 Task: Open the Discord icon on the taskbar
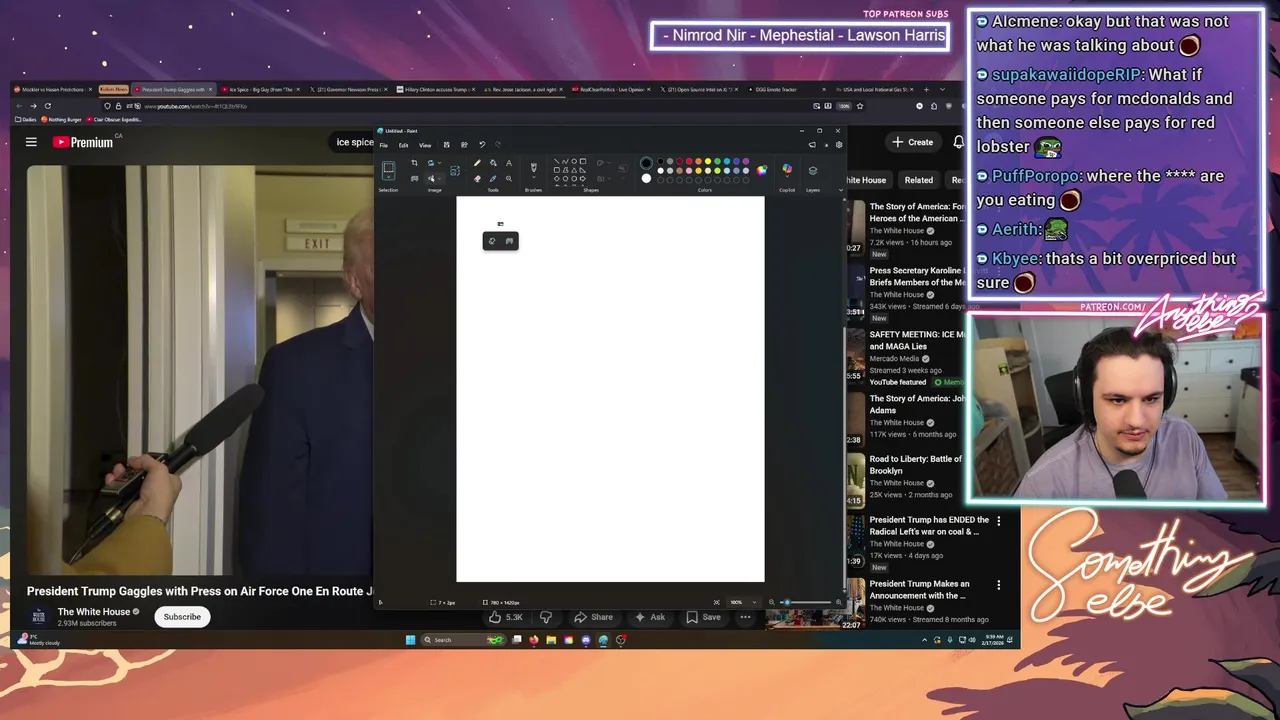(586, 640)
